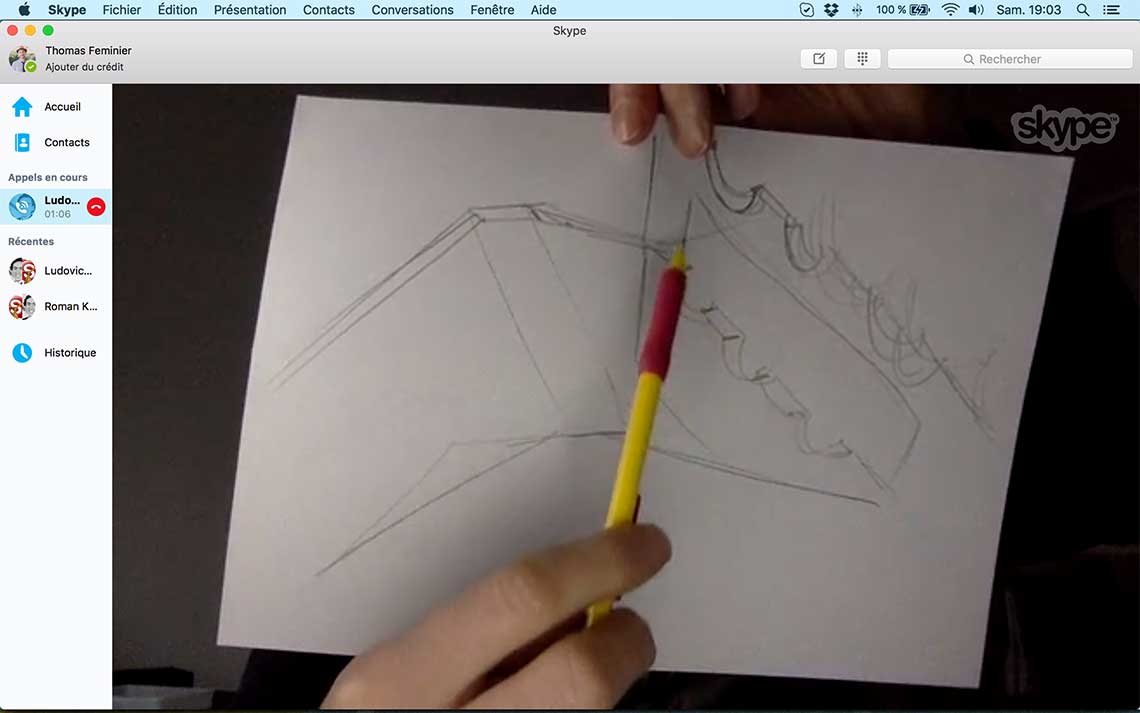Click the ongoing call avatar icon

tap(23, 206)
